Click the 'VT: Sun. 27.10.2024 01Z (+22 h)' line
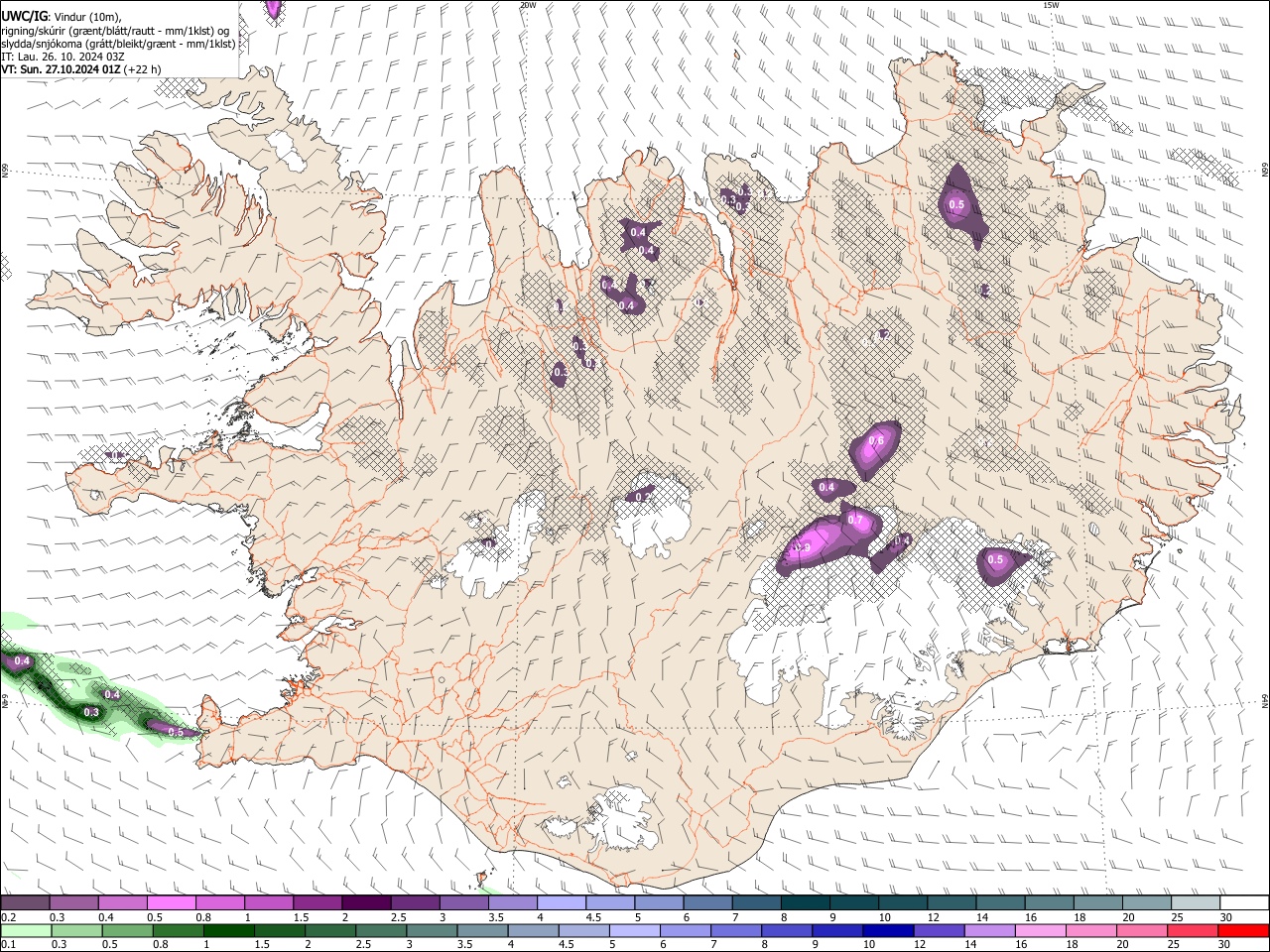The width and height of the screenshot is (1270, 952). 80,69
